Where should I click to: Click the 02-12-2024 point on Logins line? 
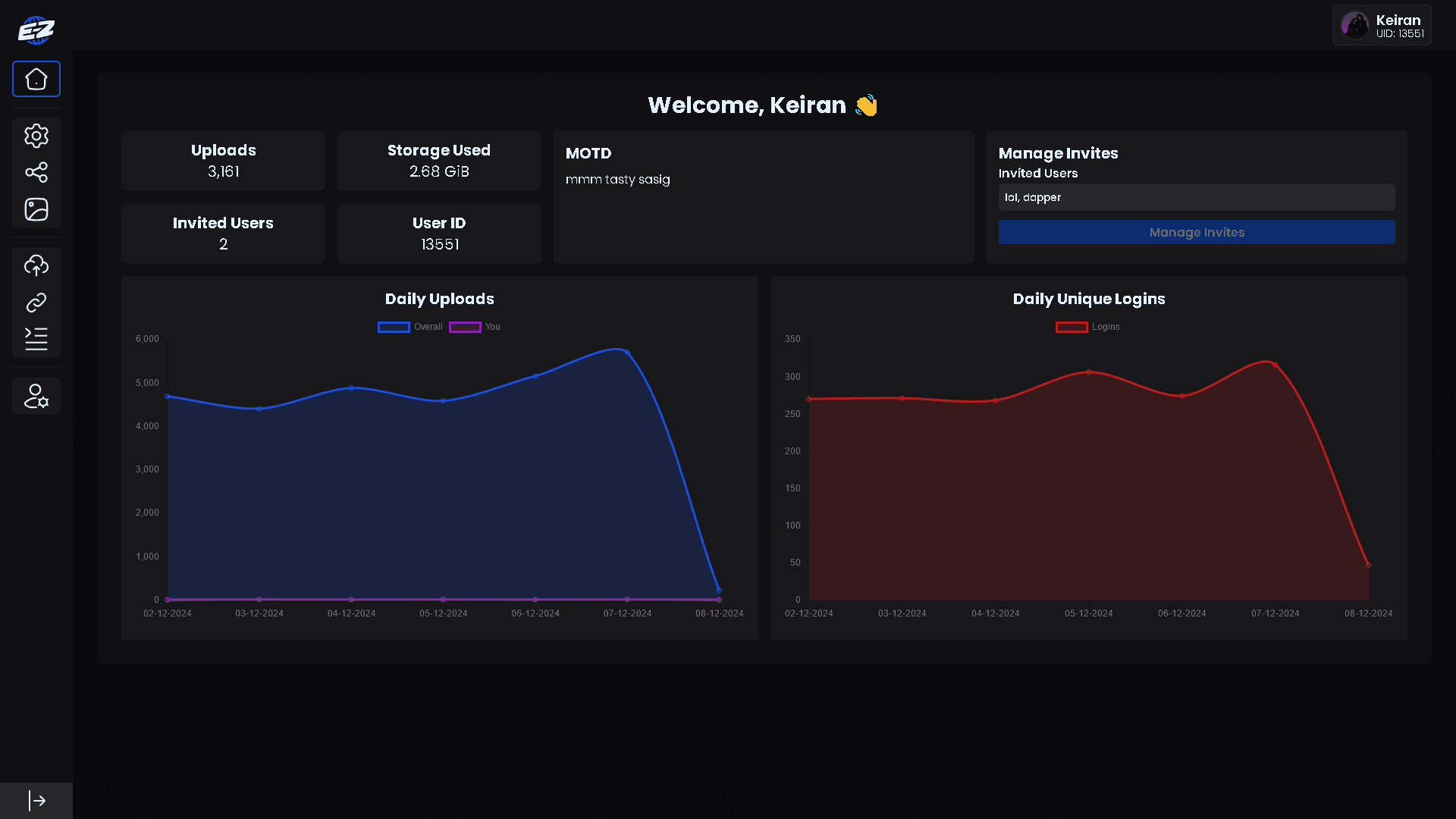coord(809,399)
